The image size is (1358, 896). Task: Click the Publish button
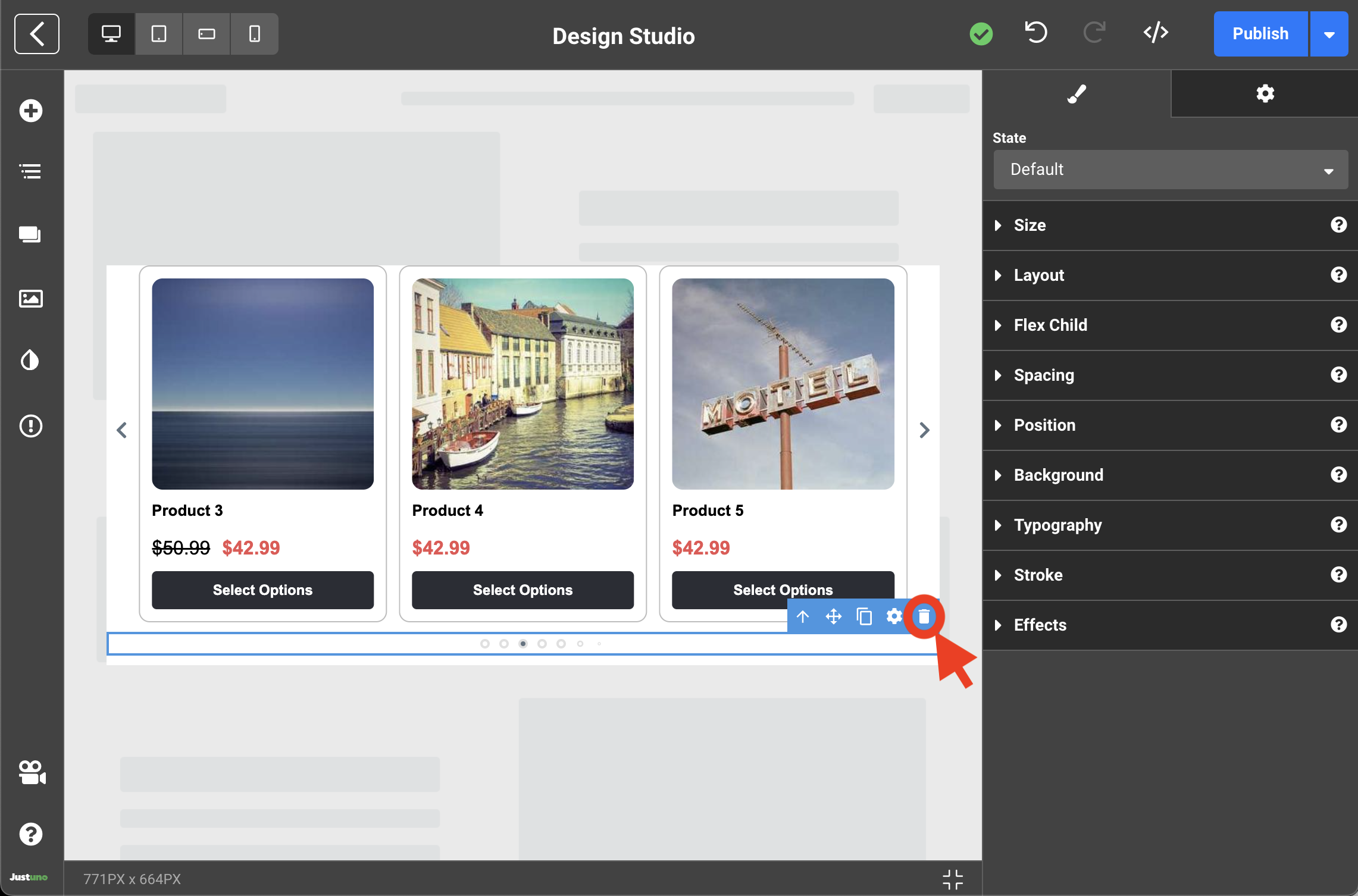tap(1260, 34)
